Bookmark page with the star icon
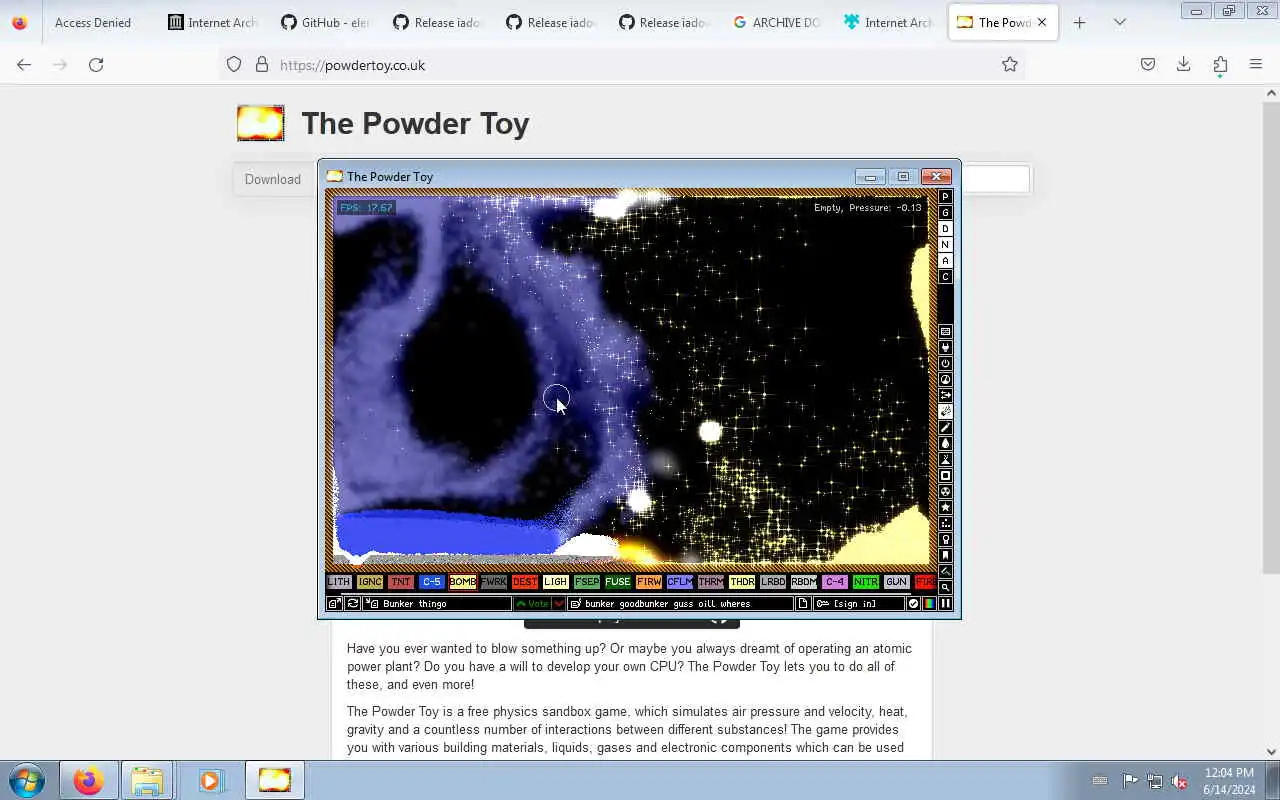The height and width of the screenshot is (800, 1280). 1010,64
